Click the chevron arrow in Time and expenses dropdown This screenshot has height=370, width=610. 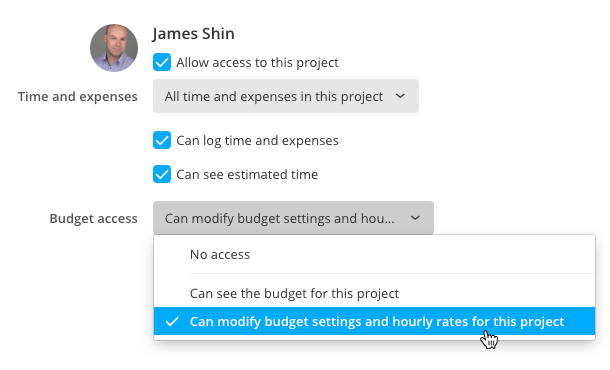pos(400,96)
